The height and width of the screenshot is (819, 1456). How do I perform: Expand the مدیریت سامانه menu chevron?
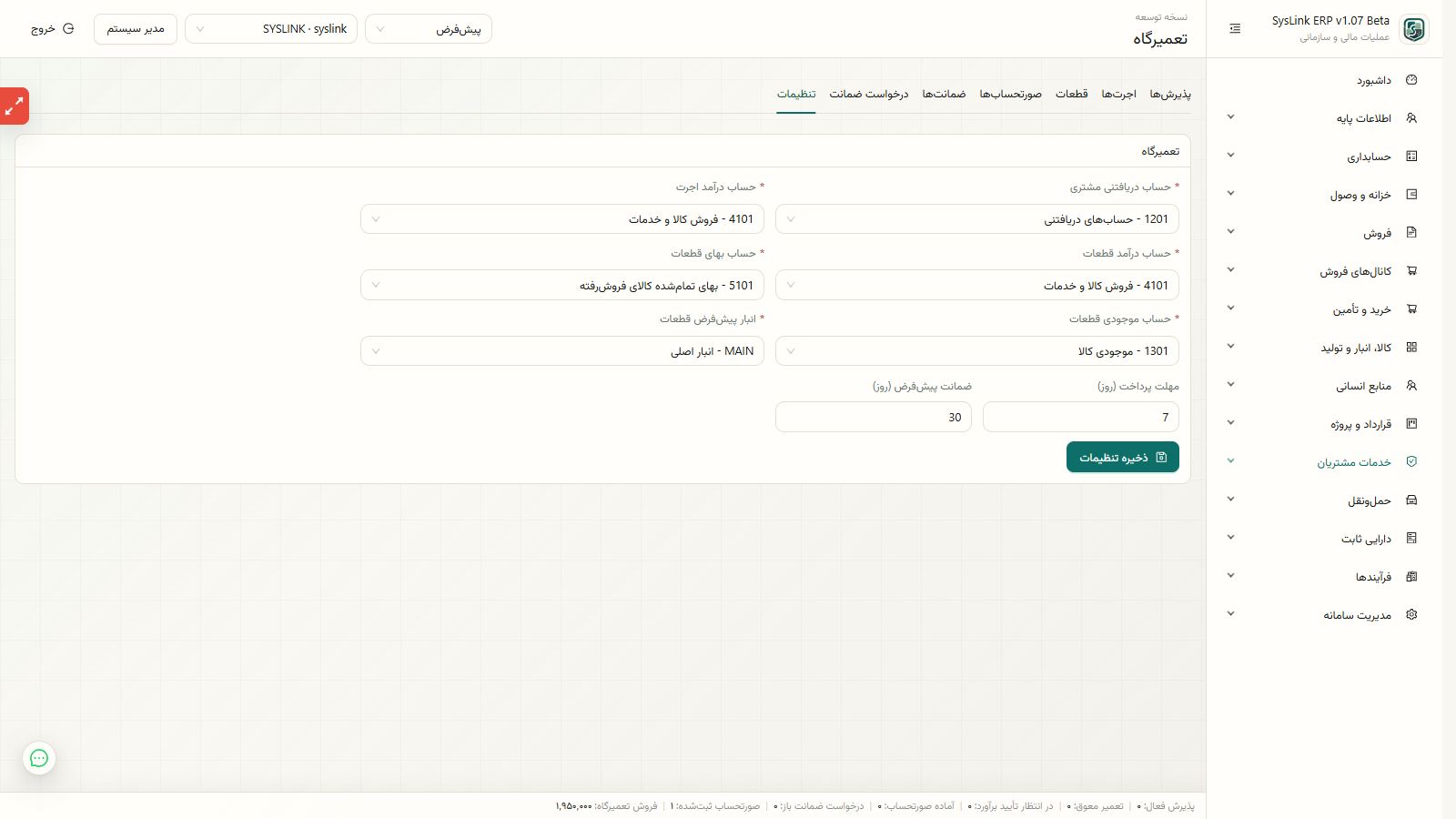tap(1230, 614)
